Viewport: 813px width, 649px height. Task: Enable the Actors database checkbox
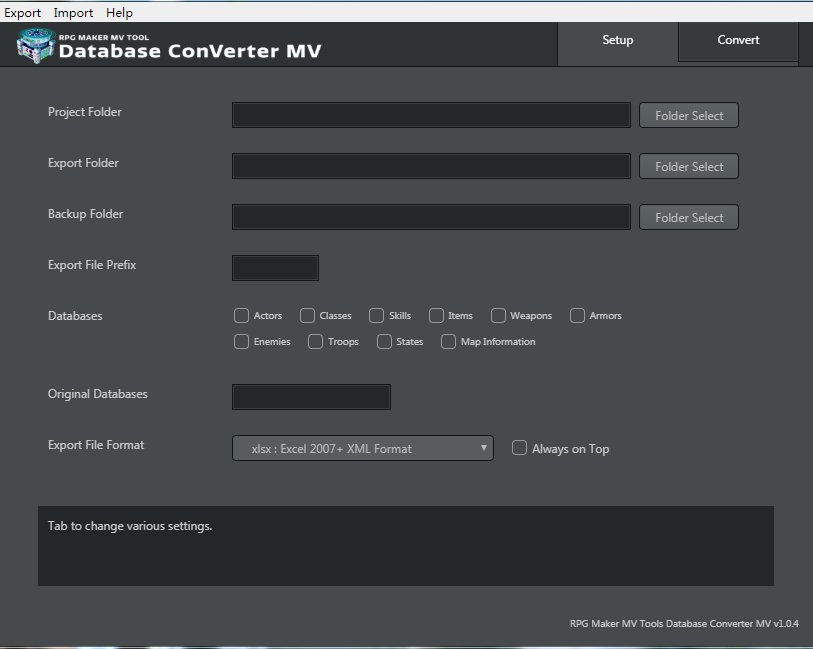pos(241,316)
